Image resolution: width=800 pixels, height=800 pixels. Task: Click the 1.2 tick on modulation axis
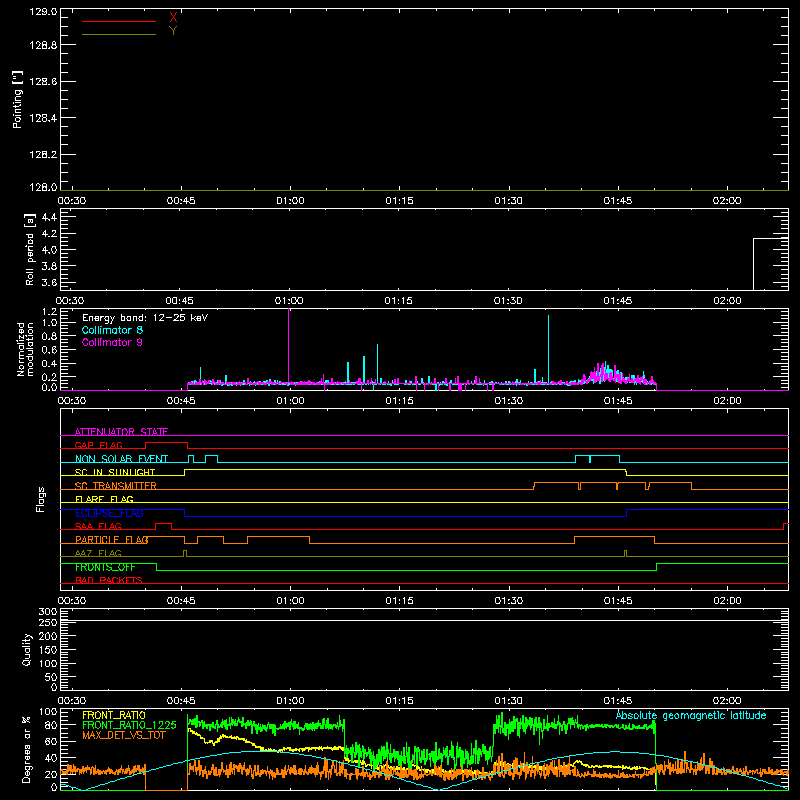[x=49, y=311]
